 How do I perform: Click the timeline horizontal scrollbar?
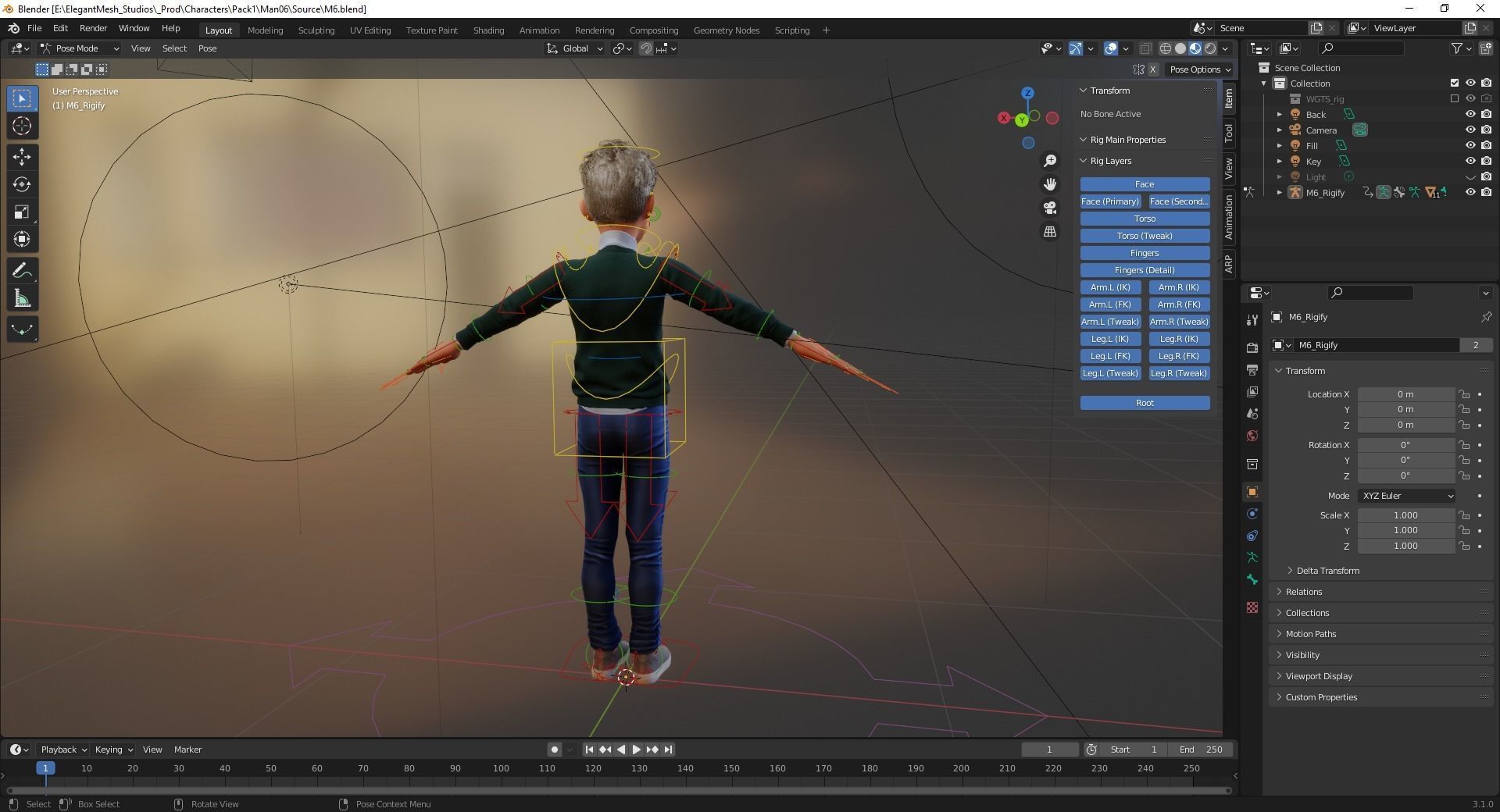click(617, 790)
